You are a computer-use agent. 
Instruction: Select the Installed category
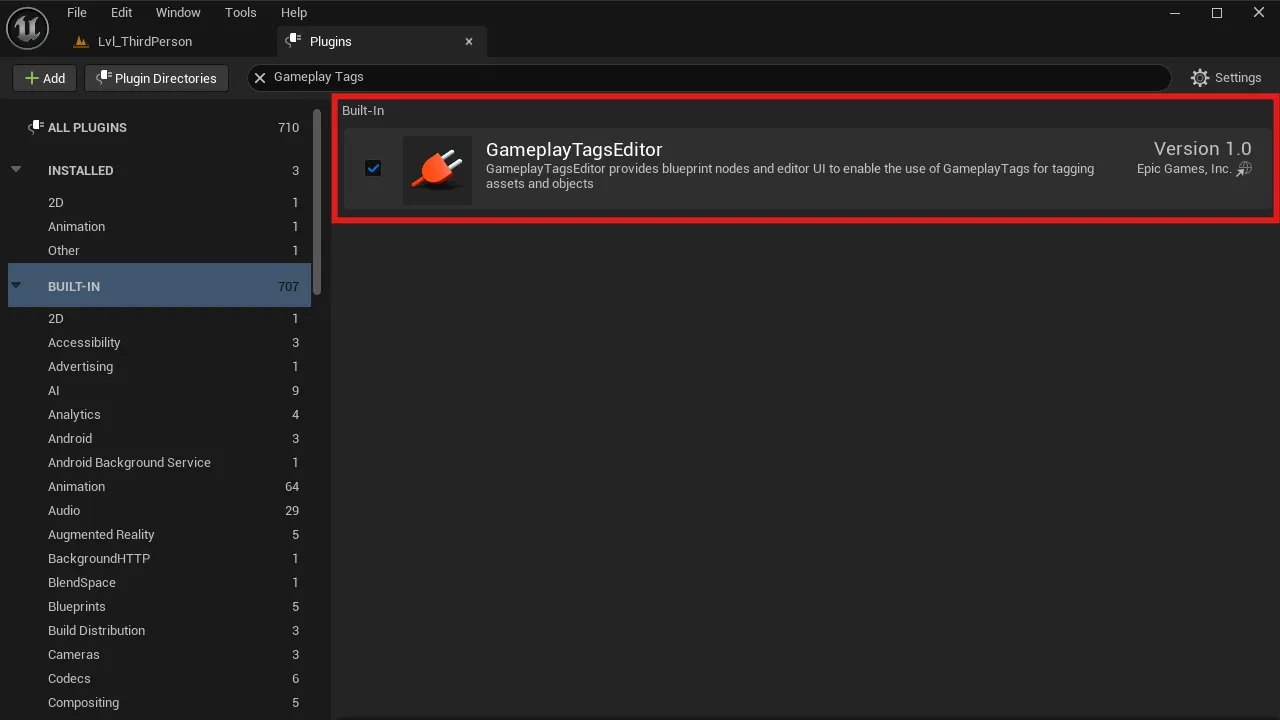point(159,170)
